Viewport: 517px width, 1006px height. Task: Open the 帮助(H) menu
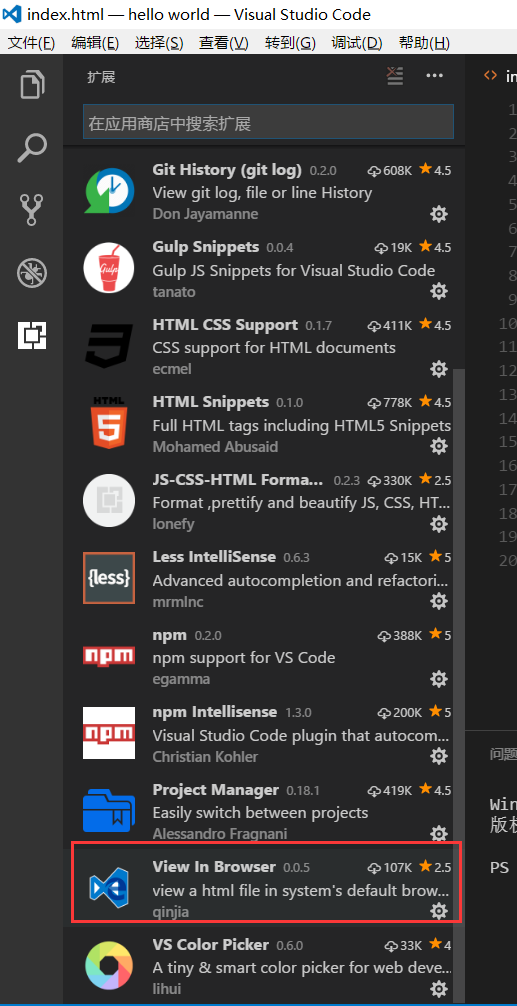(x=424, y=43)
